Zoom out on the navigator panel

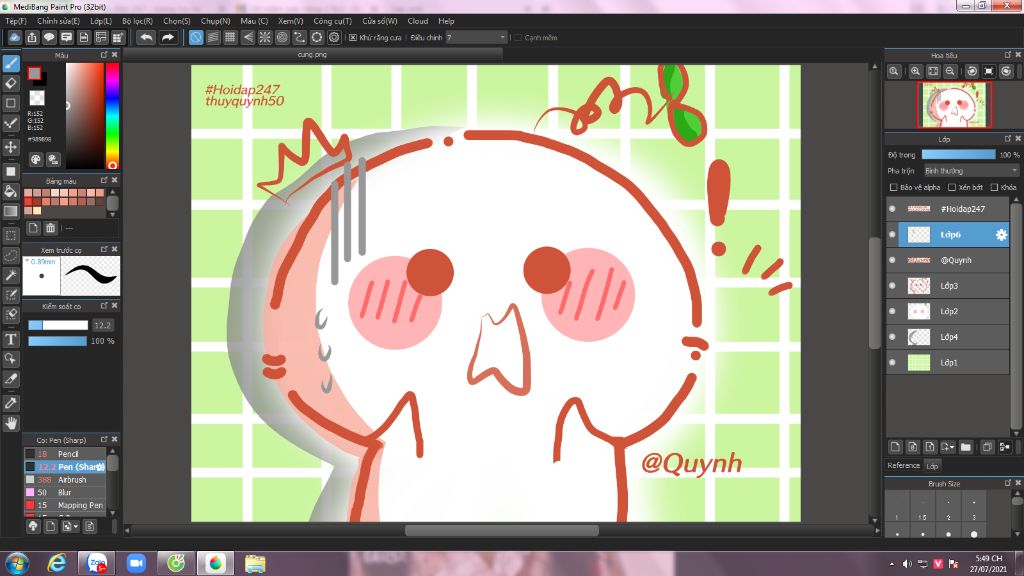coord(950,71)
